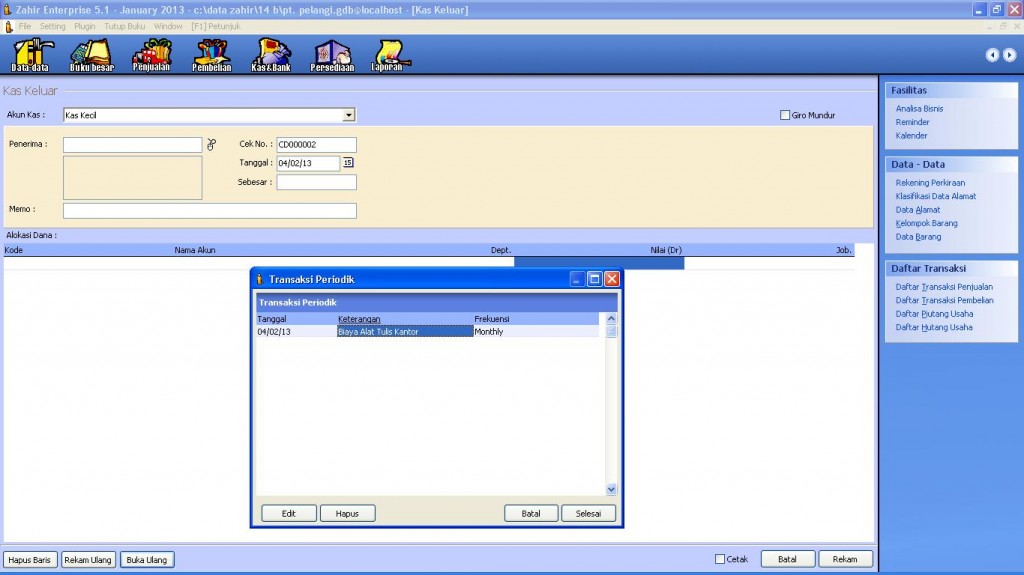This screenshot has height=575, width=1024.
Task: Open the Penjualan module icon
Action: tap(152, 55)
